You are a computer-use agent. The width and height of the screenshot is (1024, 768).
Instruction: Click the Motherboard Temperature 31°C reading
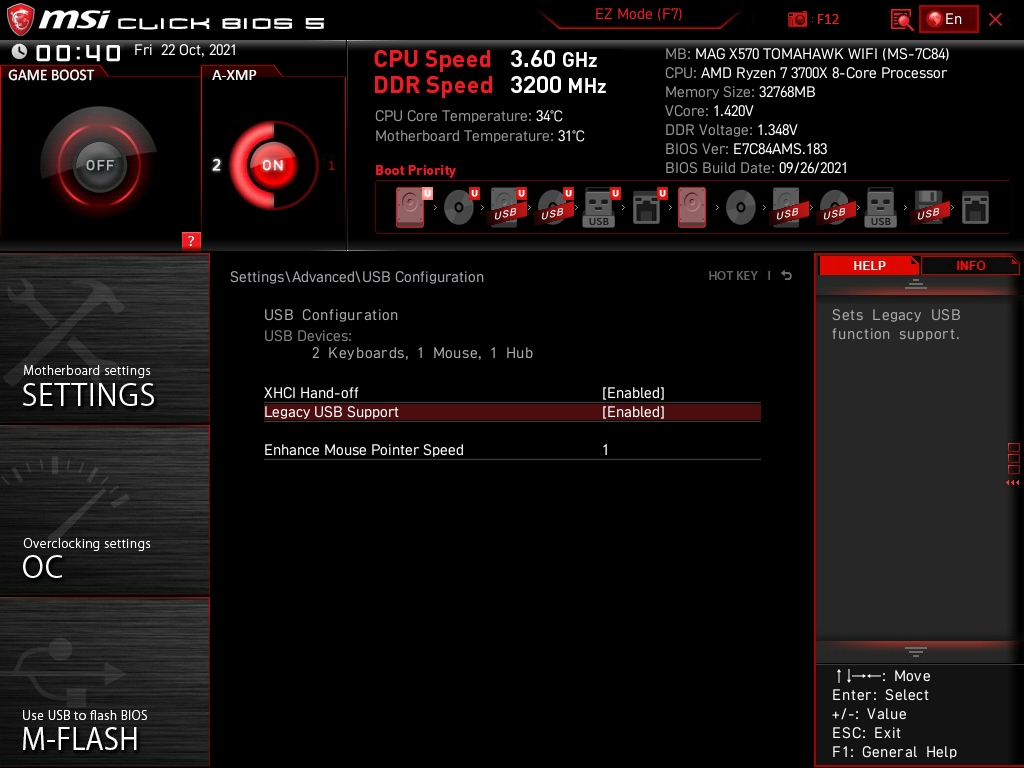click(x=479, y=136)
